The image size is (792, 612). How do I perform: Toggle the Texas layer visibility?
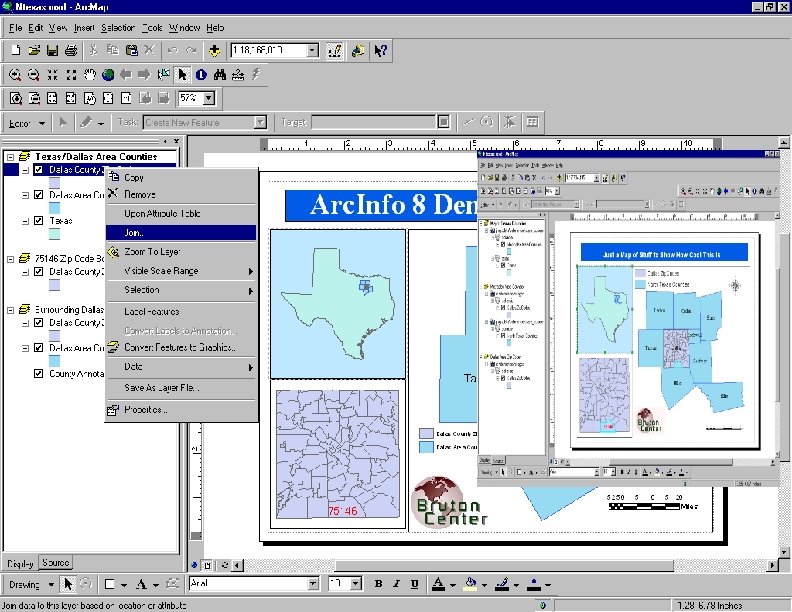pos(38,221)
